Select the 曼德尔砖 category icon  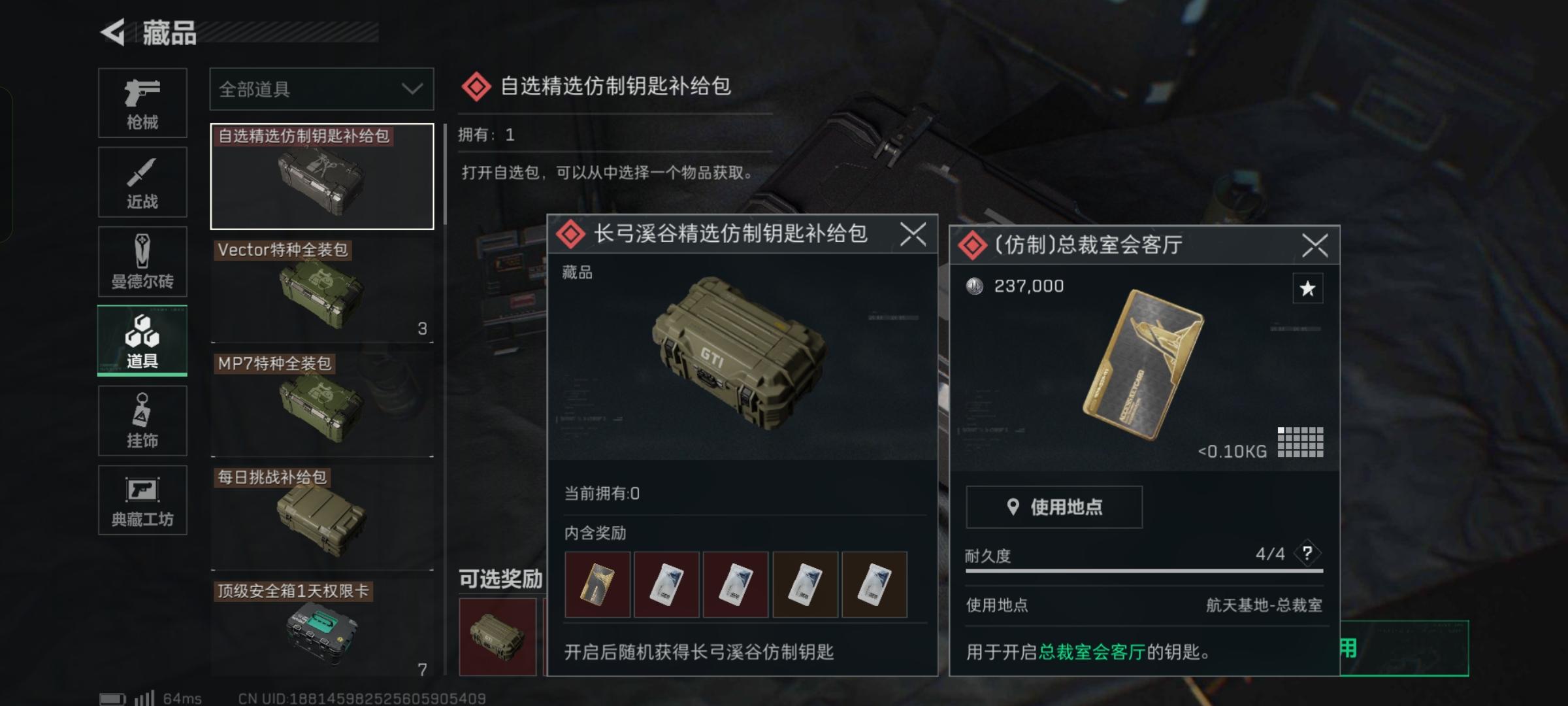click(x=142, y=261)
